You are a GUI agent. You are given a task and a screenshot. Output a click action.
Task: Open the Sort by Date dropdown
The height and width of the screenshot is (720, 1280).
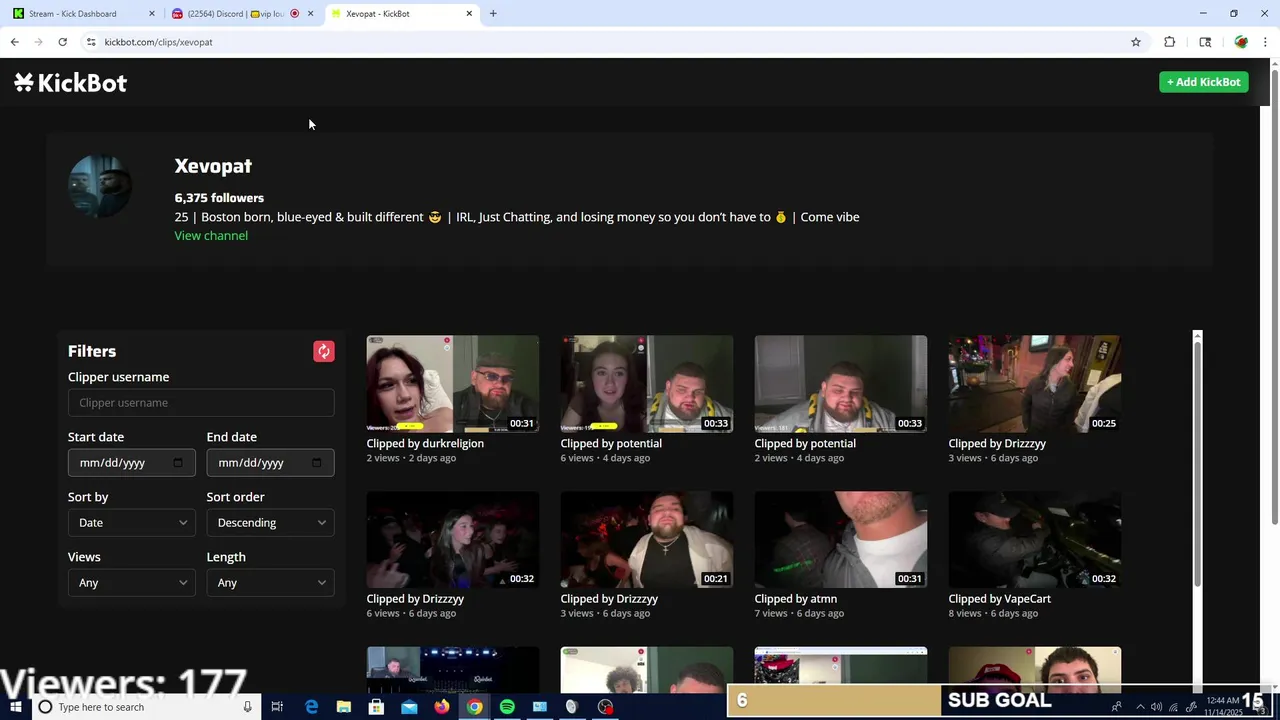[132, 523]
